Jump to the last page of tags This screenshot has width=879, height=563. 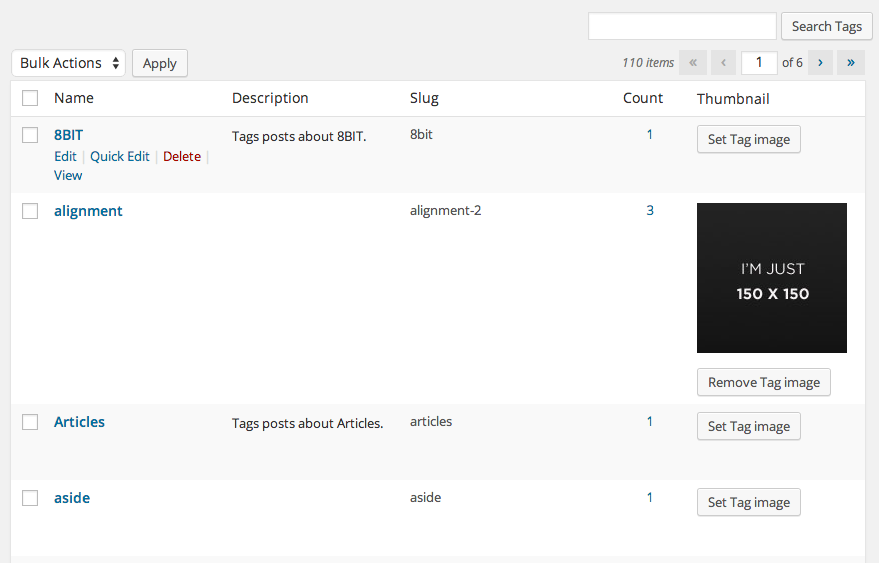(x=851, y=63)
